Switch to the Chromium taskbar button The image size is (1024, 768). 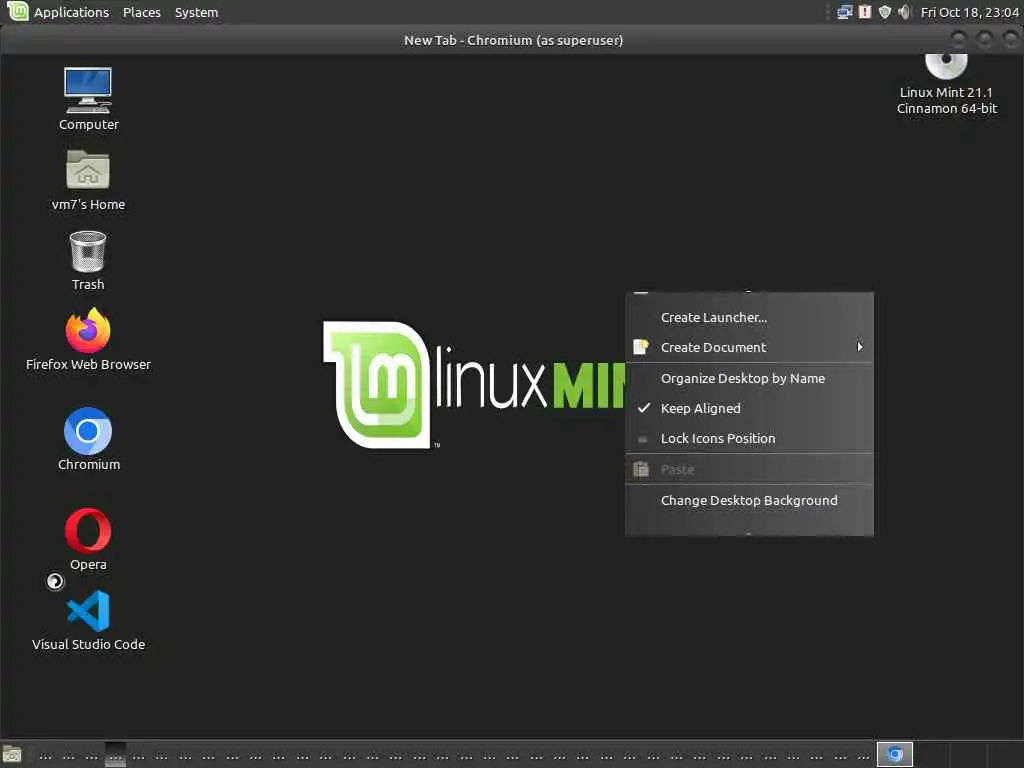(895, 754)
